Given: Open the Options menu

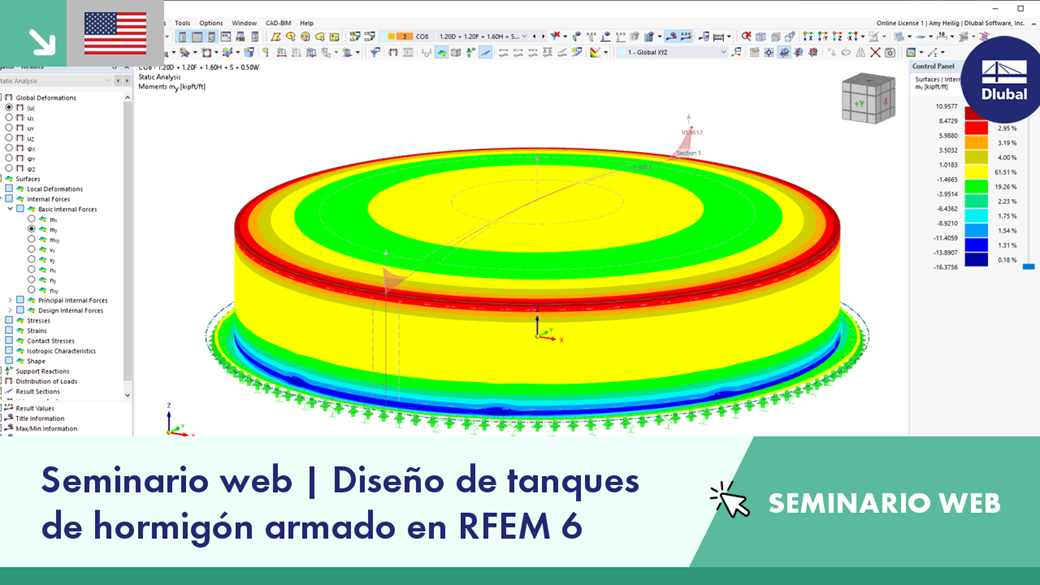Looking at the screenshot, I should point(211,23).
